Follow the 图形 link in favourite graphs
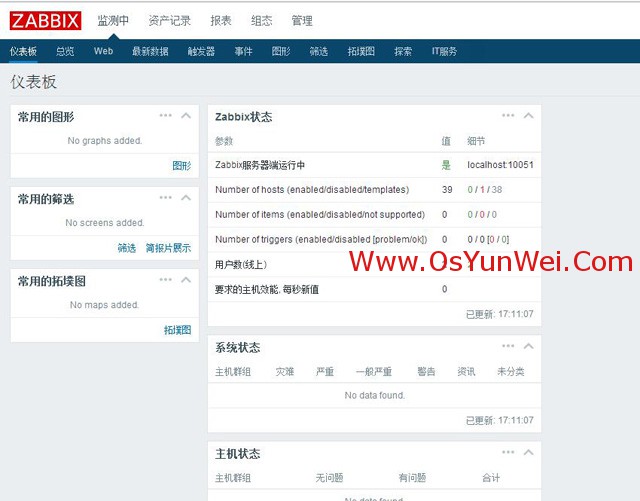The image size is (640, 501). pos(182,166)
